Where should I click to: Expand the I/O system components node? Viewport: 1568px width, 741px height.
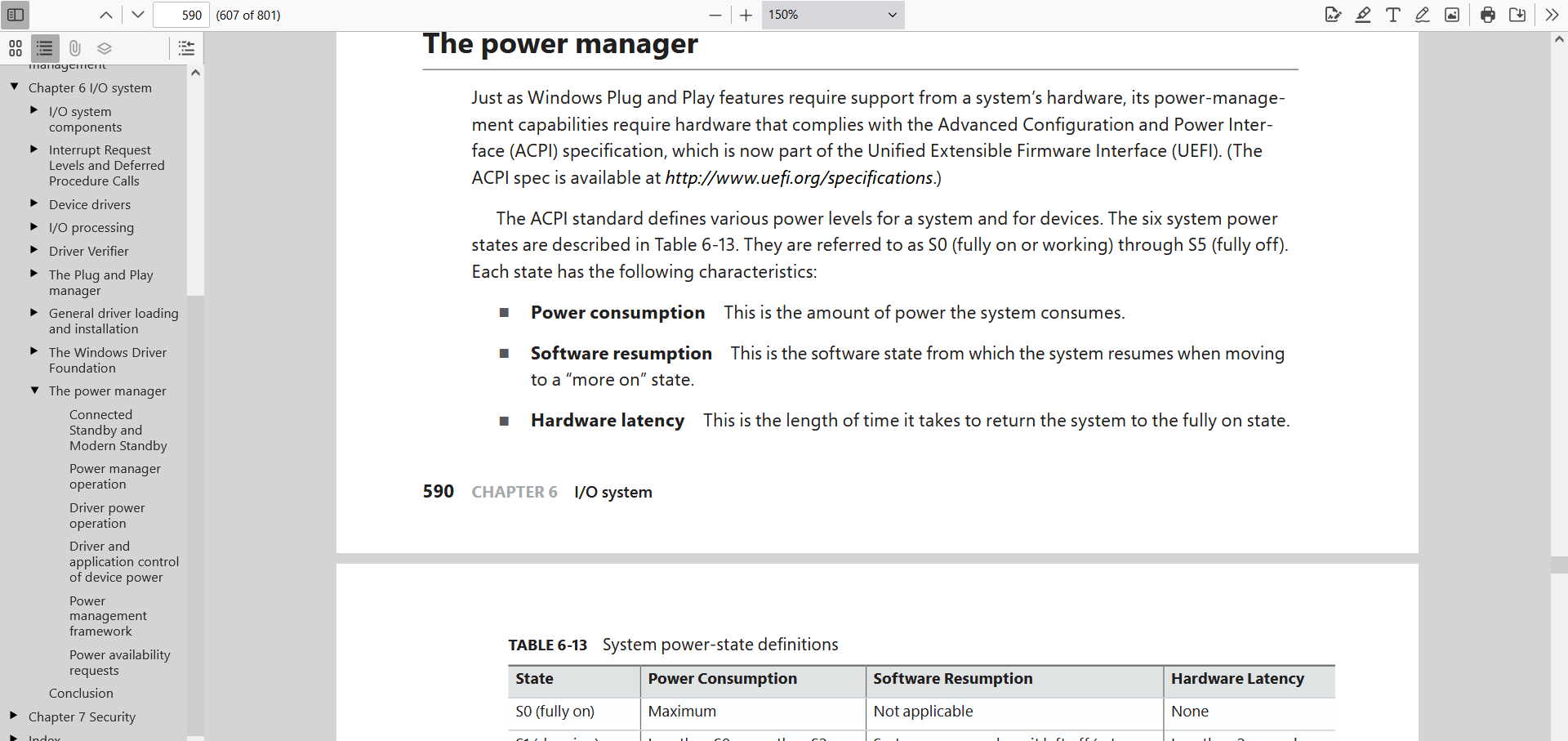[x=34, y=110]
